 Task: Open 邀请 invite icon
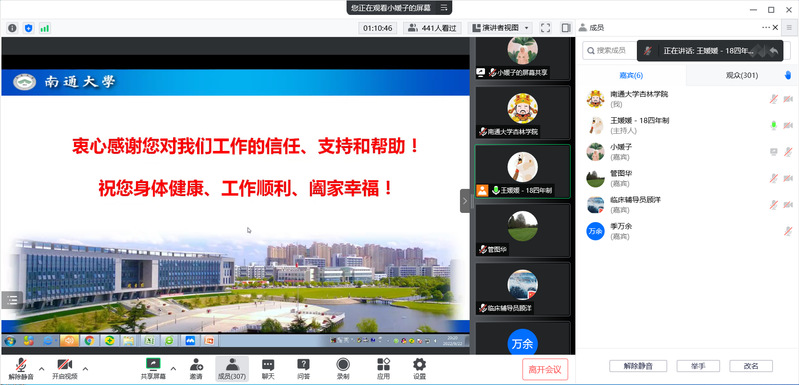pyautogui.click(x=196, y=369)
